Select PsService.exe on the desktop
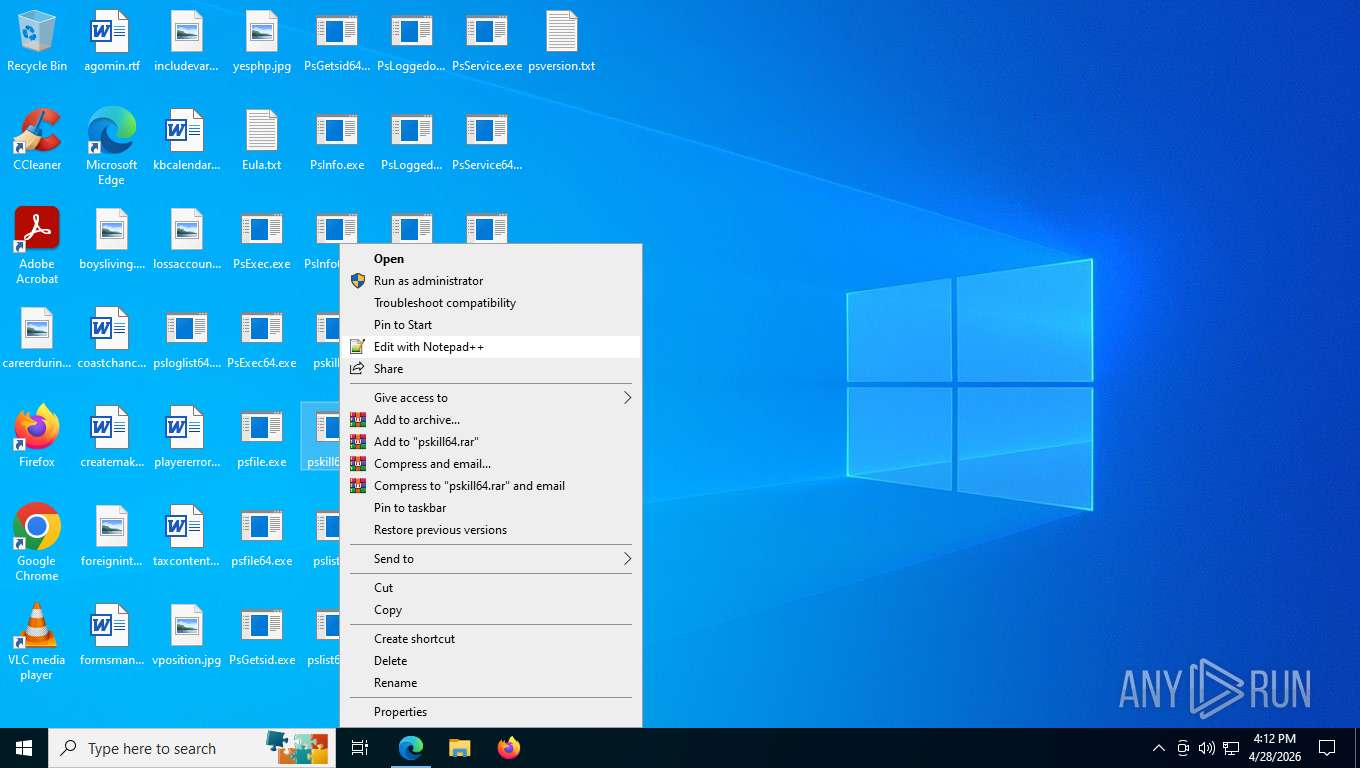Screen dimensions: 1360x768 click(487, 42)
